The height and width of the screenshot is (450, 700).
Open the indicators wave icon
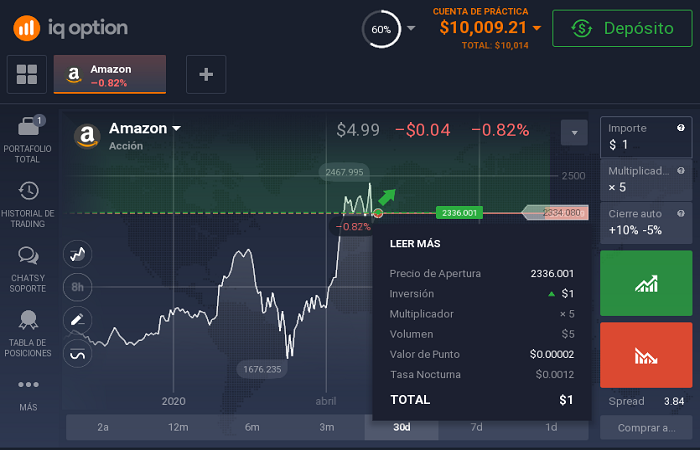78,354
